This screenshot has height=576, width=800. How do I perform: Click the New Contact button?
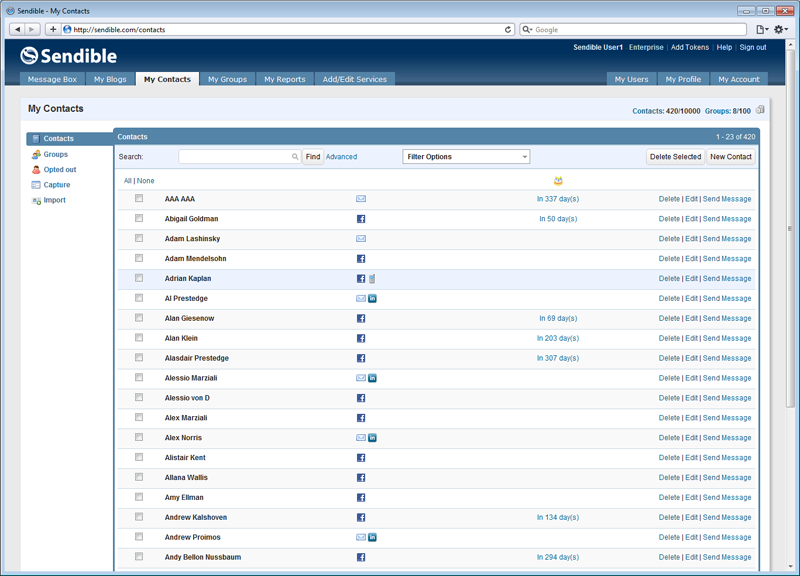731,157
